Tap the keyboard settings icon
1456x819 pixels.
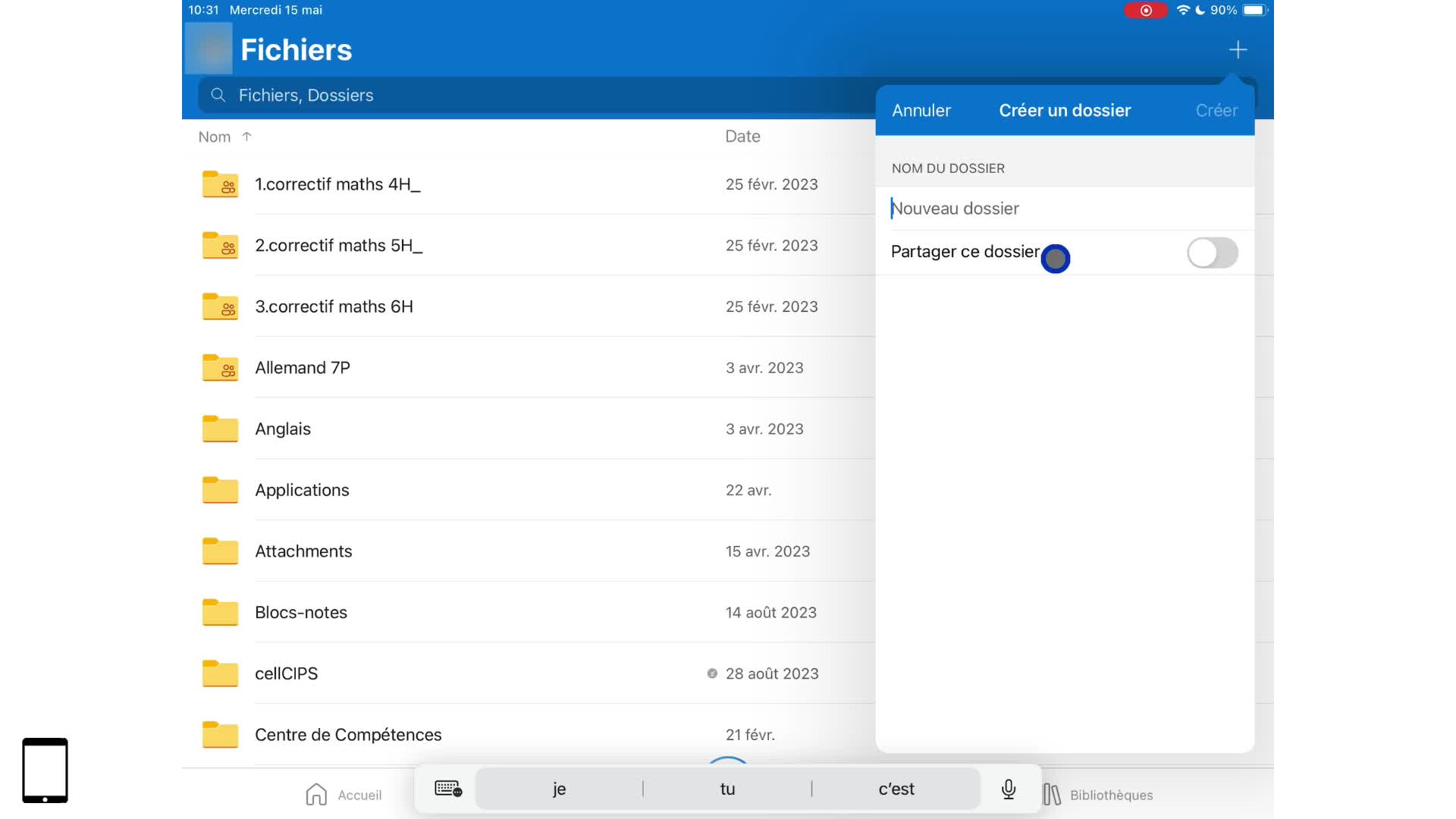[448, 789]
